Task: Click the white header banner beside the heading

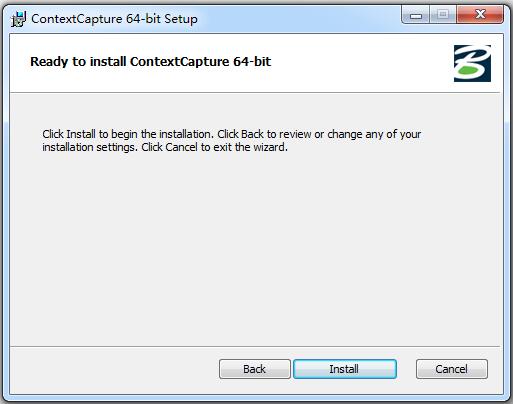Action: coord(362,62)
